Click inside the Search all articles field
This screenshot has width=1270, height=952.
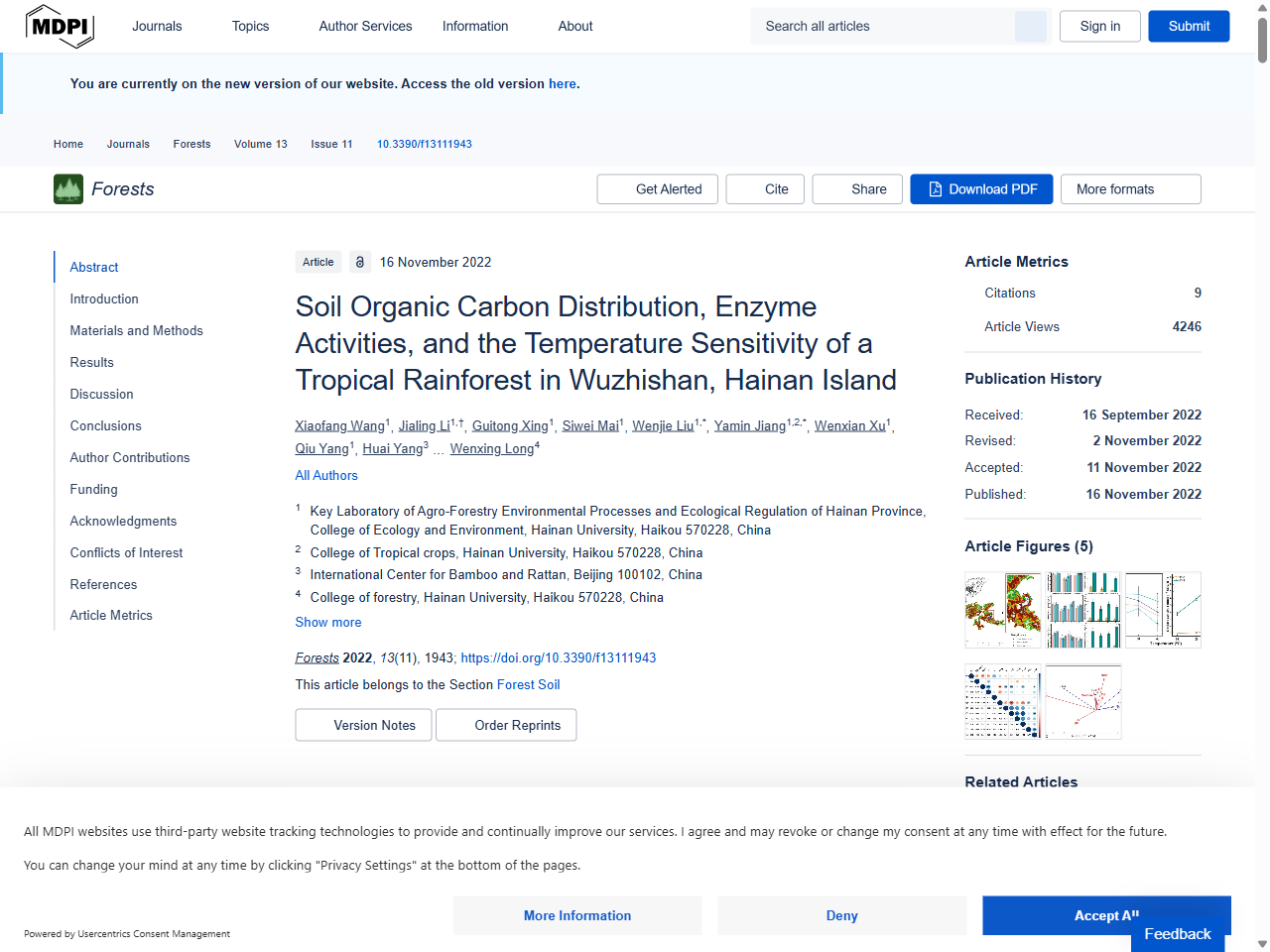tap(883, 26)
